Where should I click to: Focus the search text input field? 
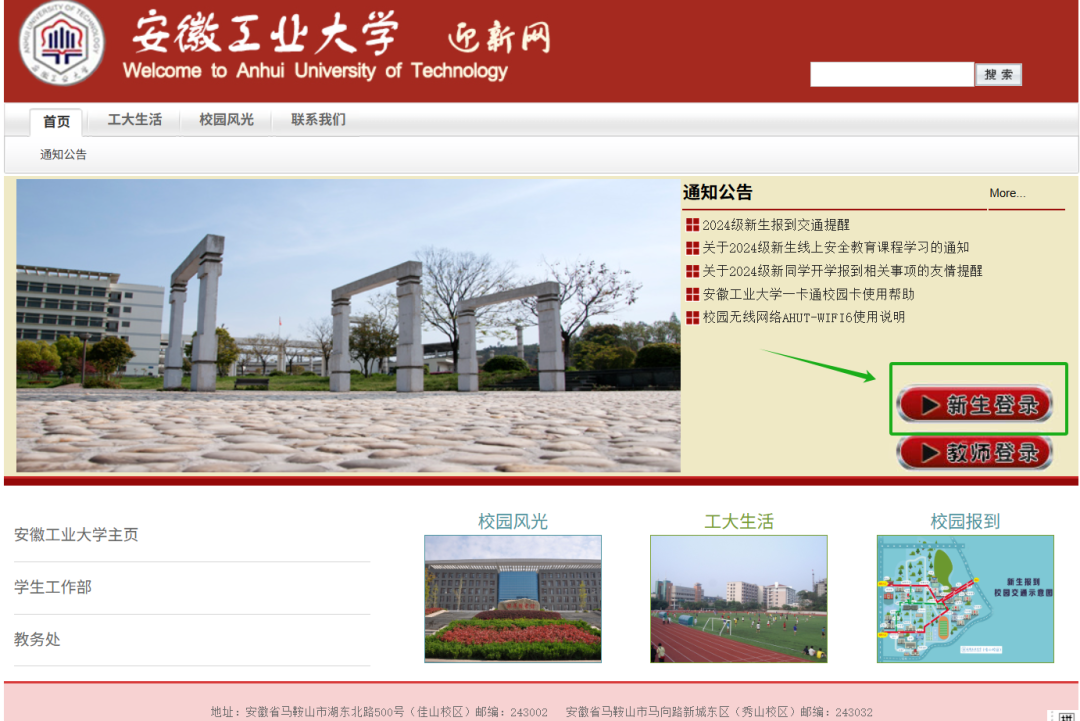point(892,74)
